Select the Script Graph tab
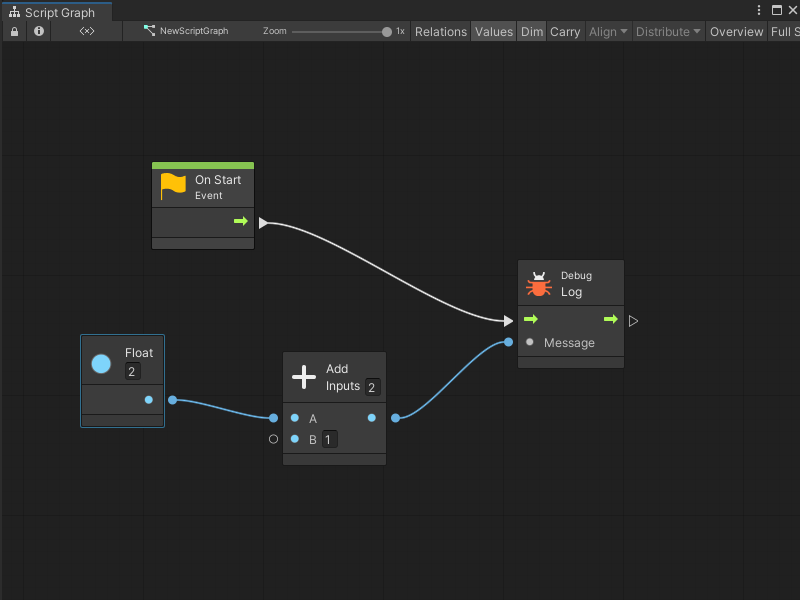 [57, 13]
